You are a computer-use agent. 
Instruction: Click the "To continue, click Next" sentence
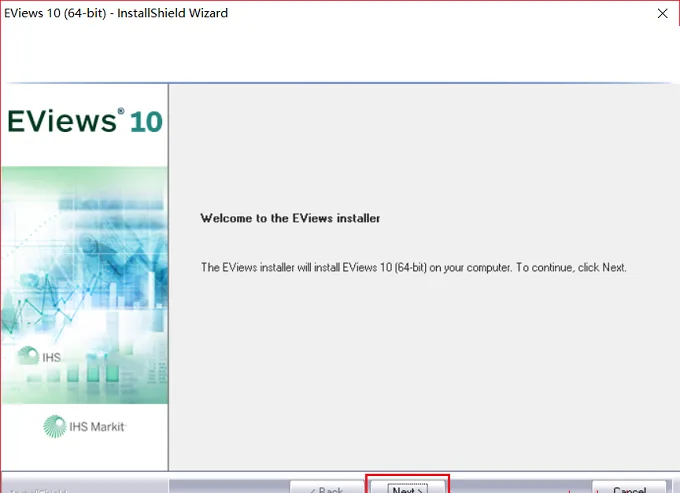(x=571, y=267)
